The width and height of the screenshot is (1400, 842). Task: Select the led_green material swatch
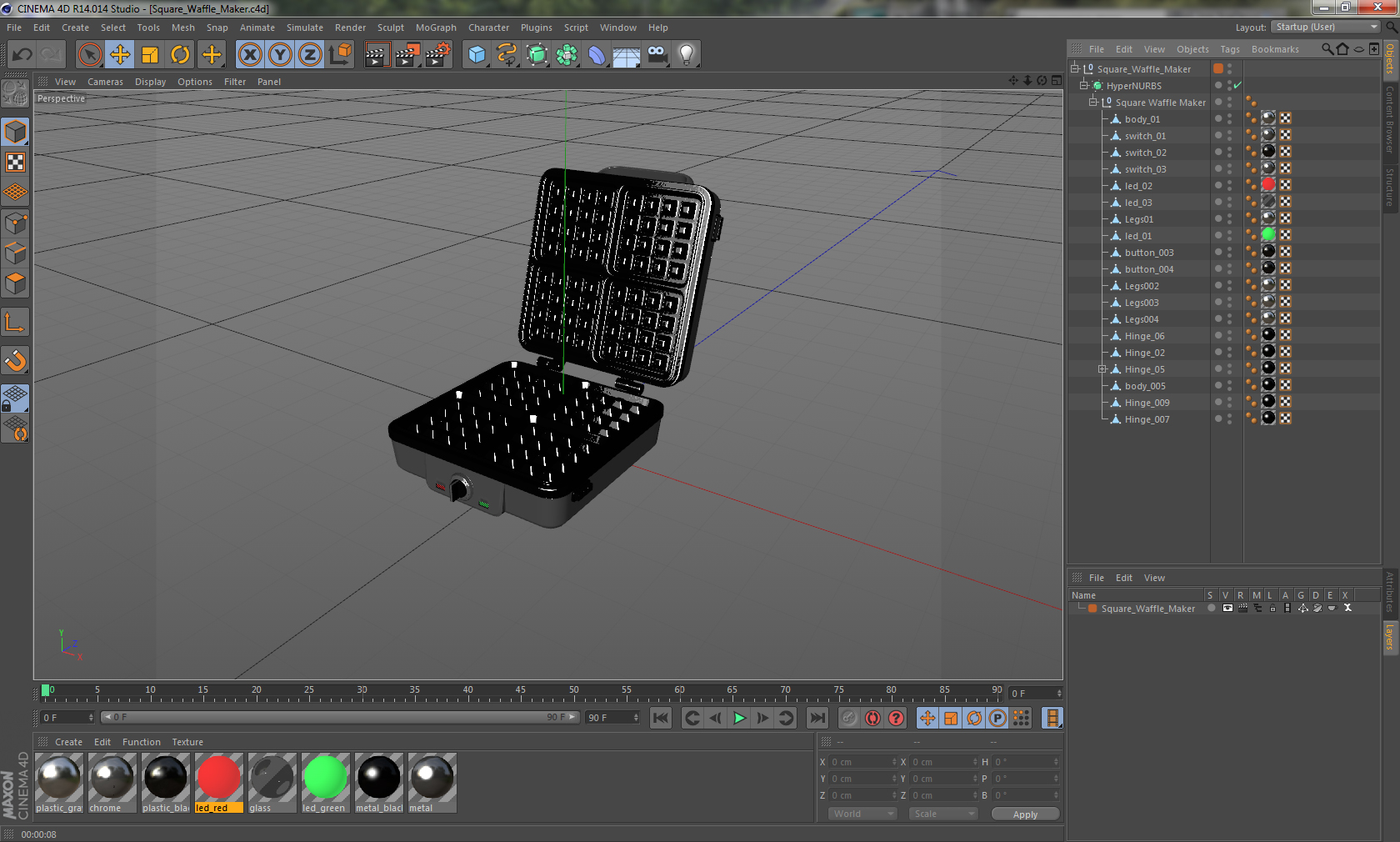click(x=325, y=782)
